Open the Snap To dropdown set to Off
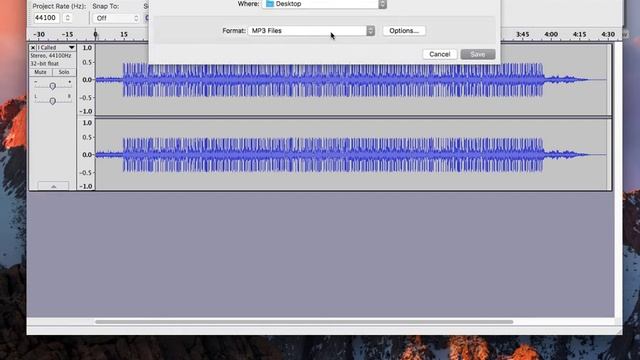Viewport: 640px width, 360px height. [116, 18]
